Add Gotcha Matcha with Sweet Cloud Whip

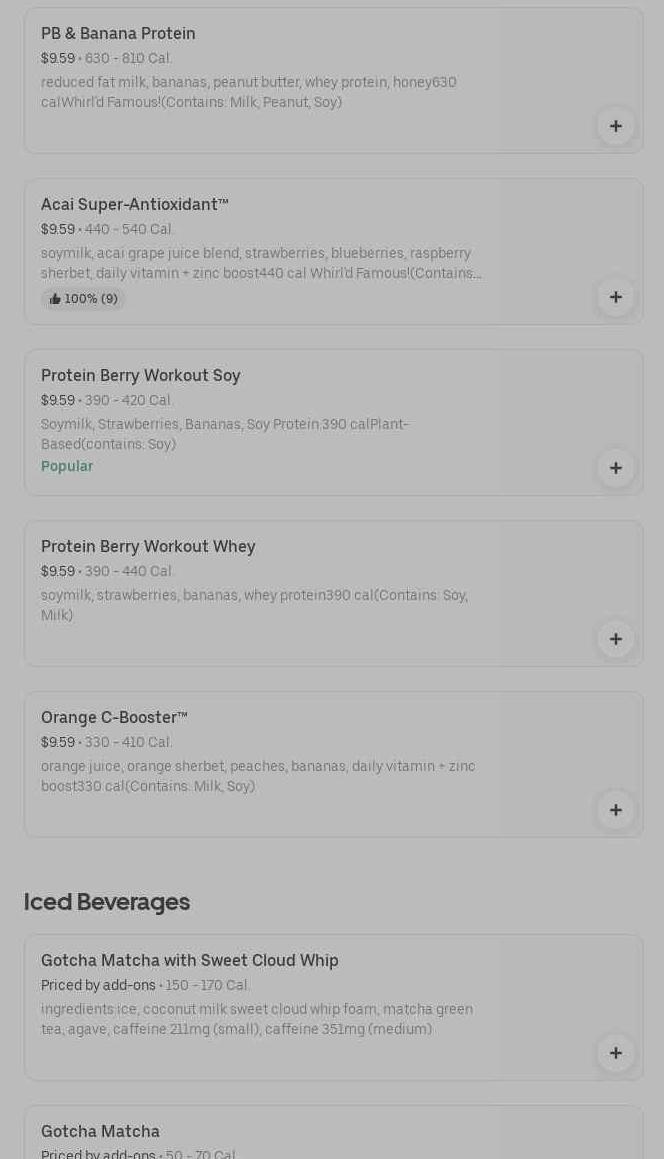(x=615, y=1053)
